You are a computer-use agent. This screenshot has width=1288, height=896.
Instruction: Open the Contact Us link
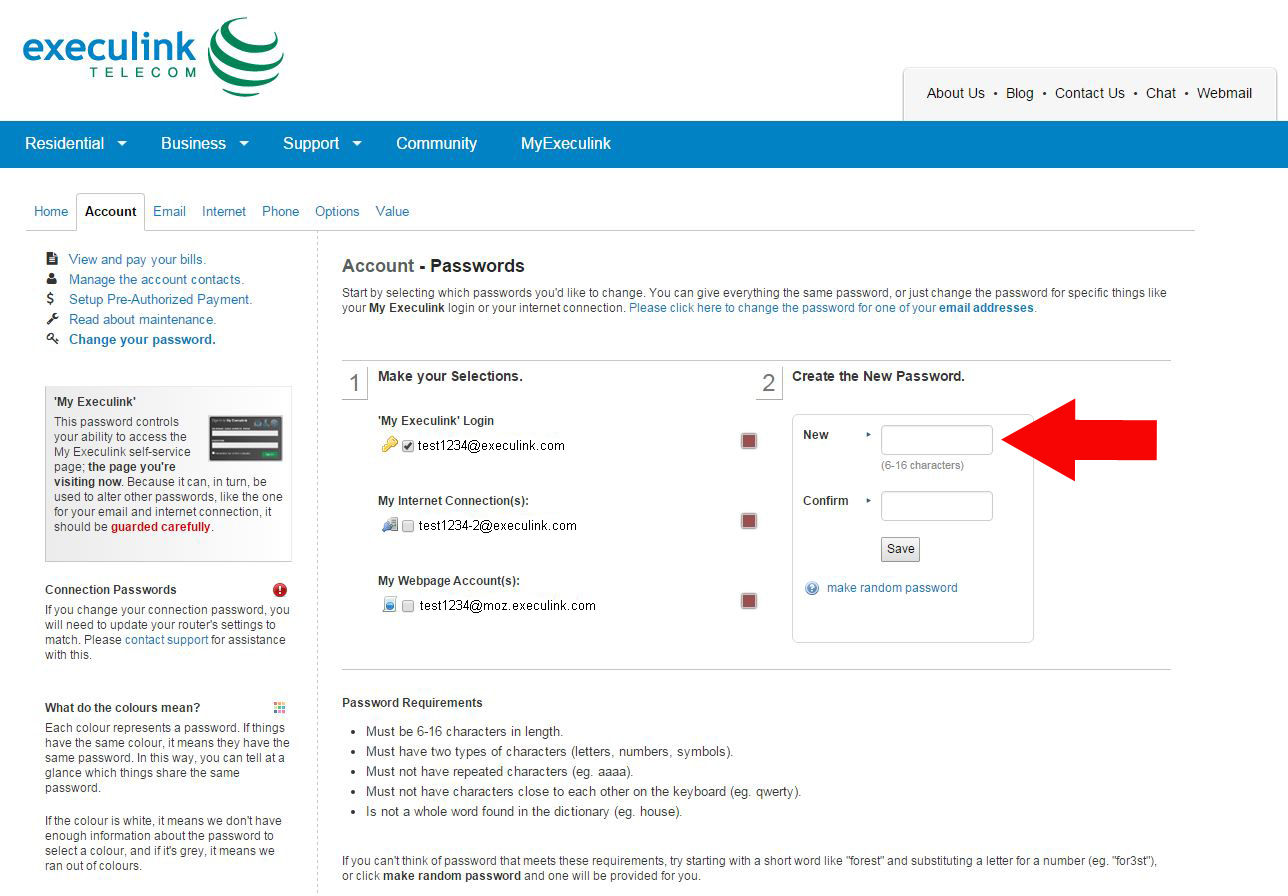(x=1090, y=93)
